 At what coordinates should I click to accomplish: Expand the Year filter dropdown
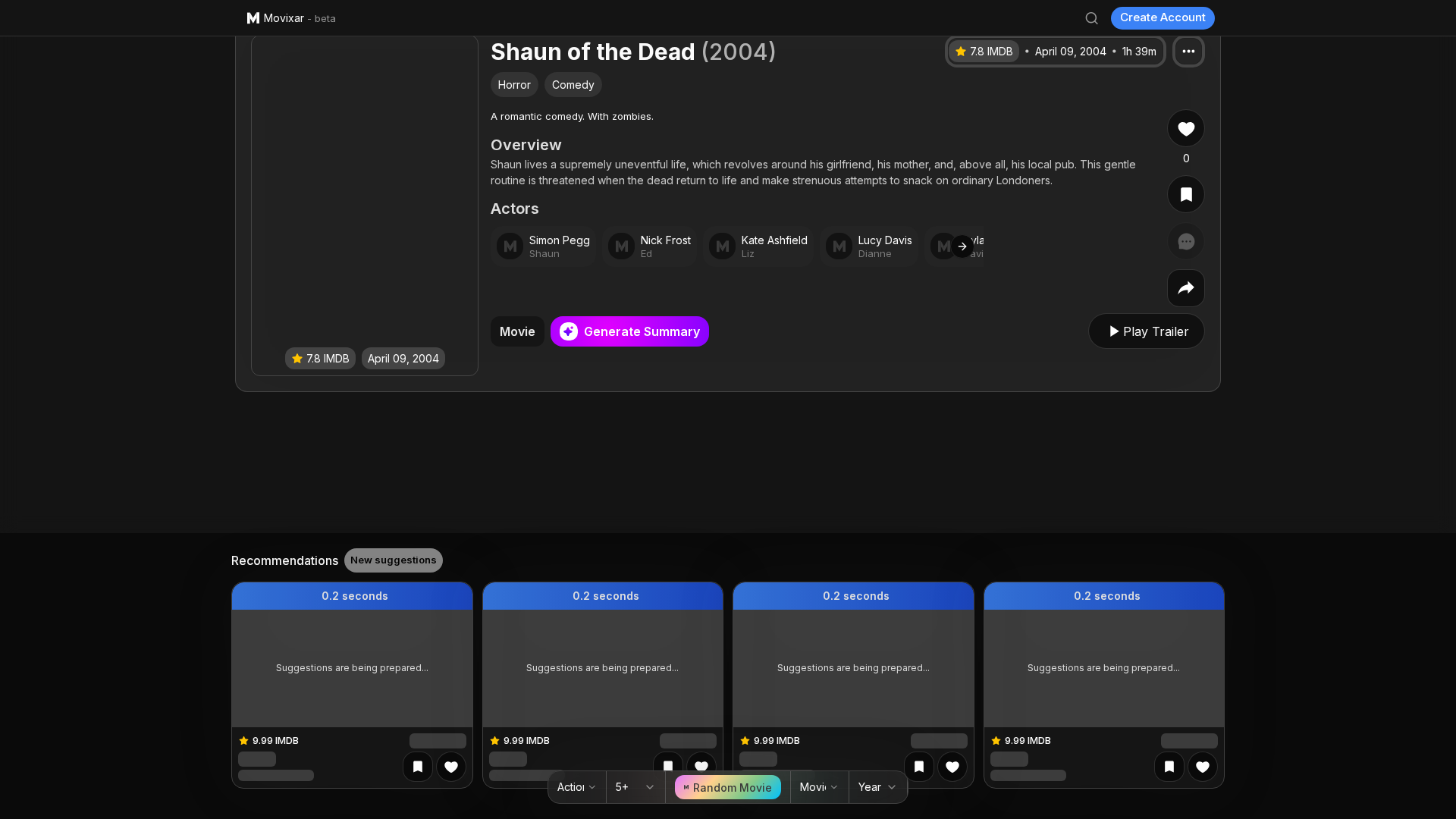point(877,787)
